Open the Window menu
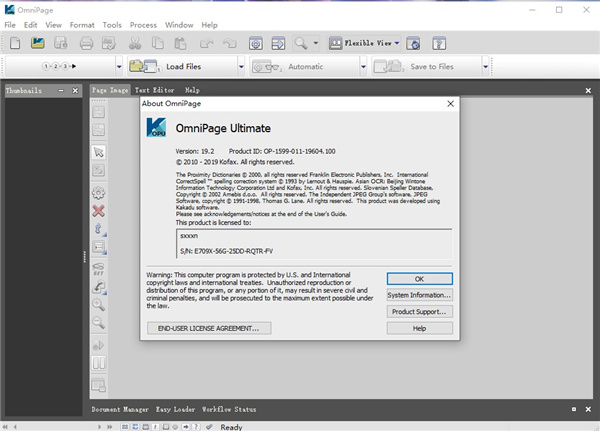This screenshot has width=600, height=431. tap(179, 25)
